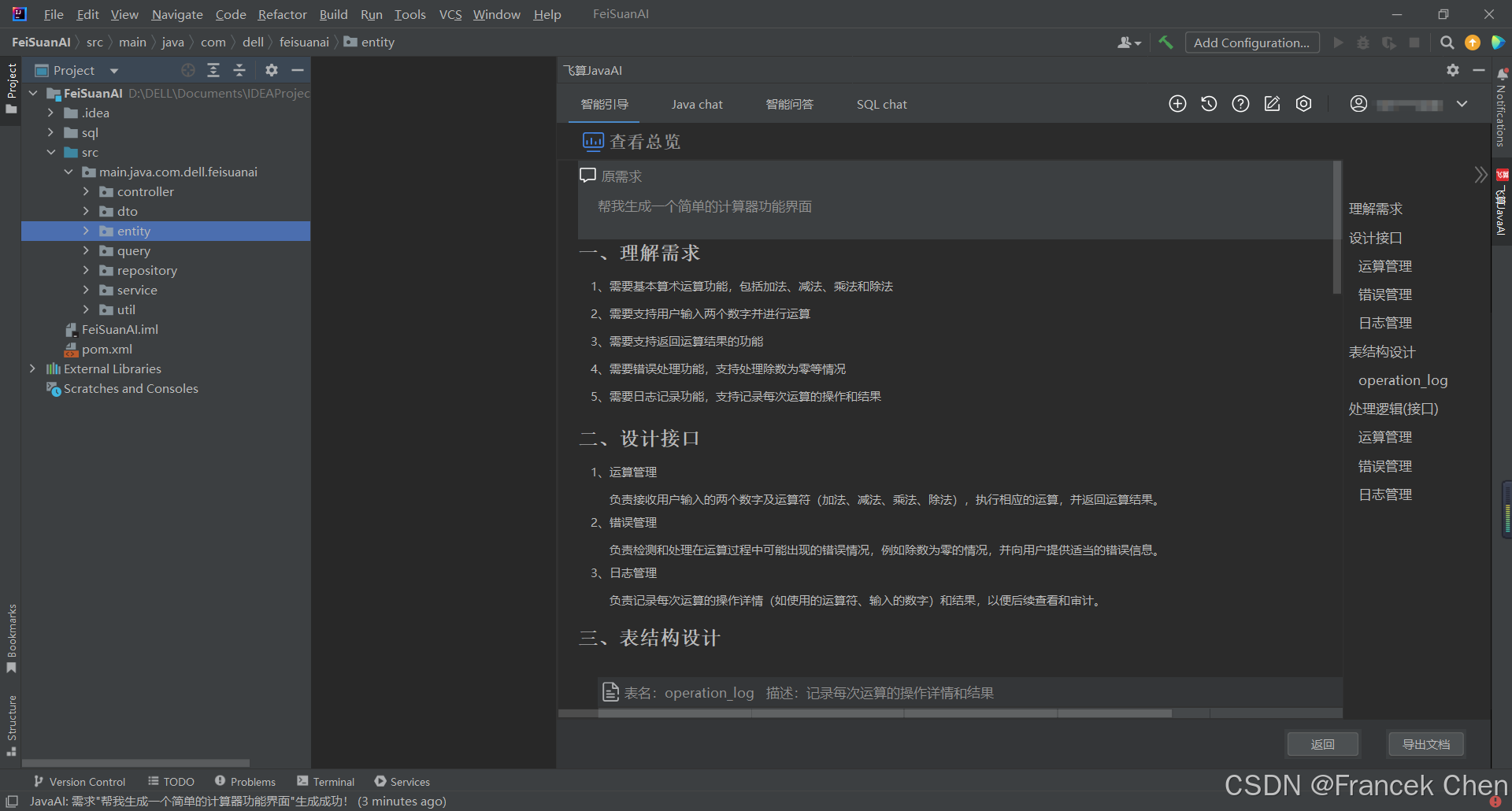
Task: Expand the controller folder
Action: [x=87, y=191]
